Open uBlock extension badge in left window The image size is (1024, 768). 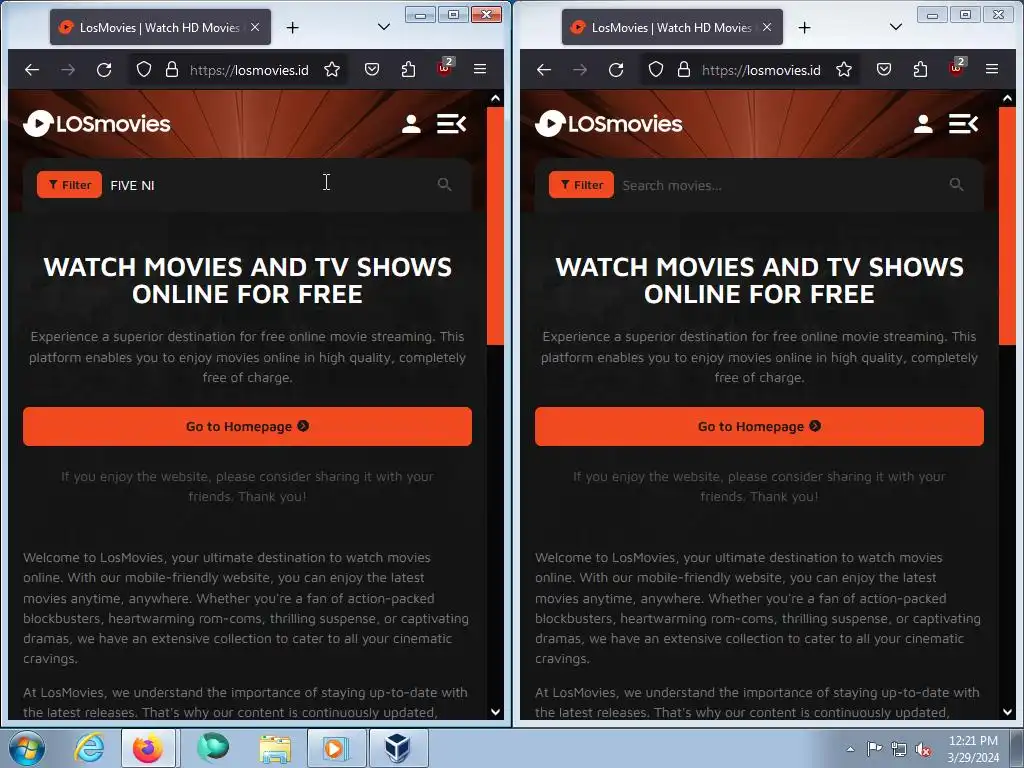[445, 67]
